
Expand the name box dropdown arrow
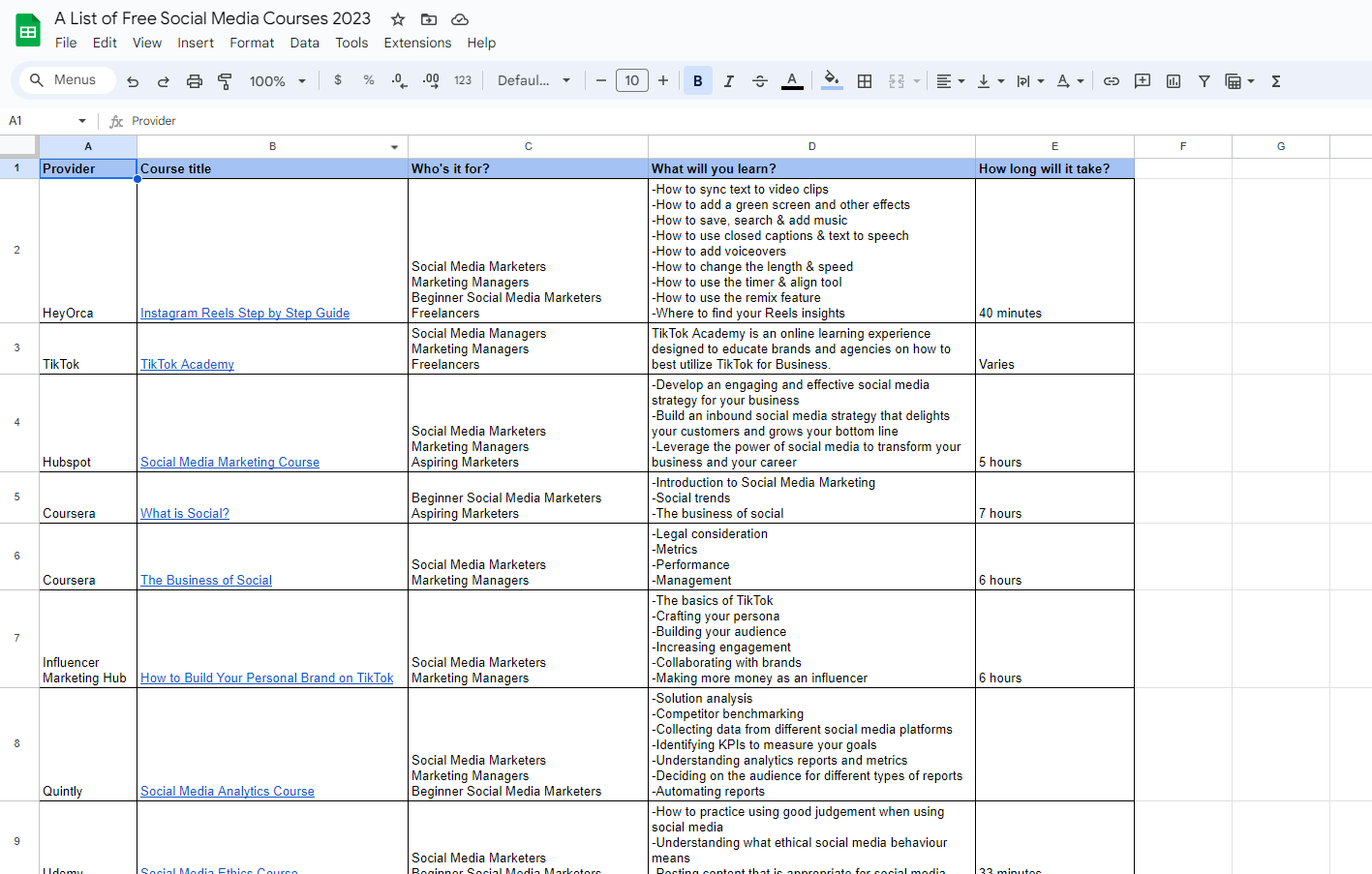82,121
